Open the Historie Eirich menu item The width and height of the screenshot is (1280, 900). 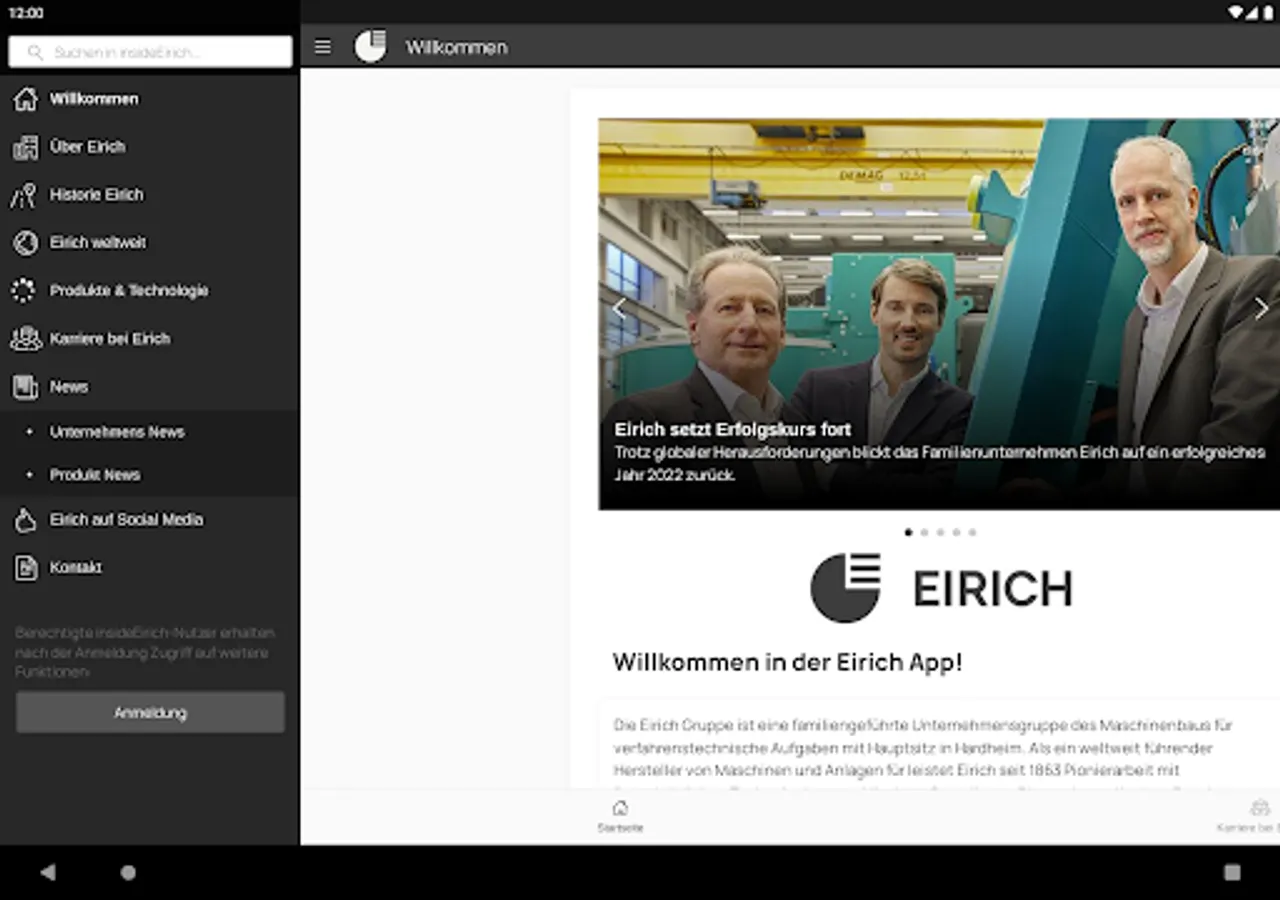pos(150,195)
